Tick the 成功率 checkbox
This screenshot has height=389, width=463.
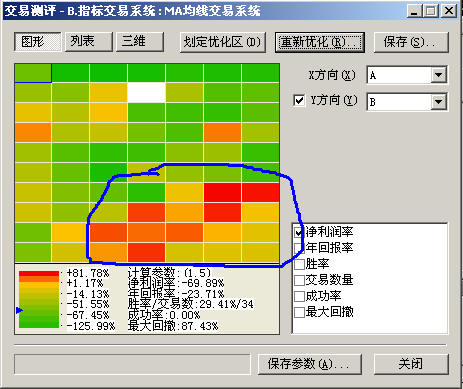(x=299, y=296)
